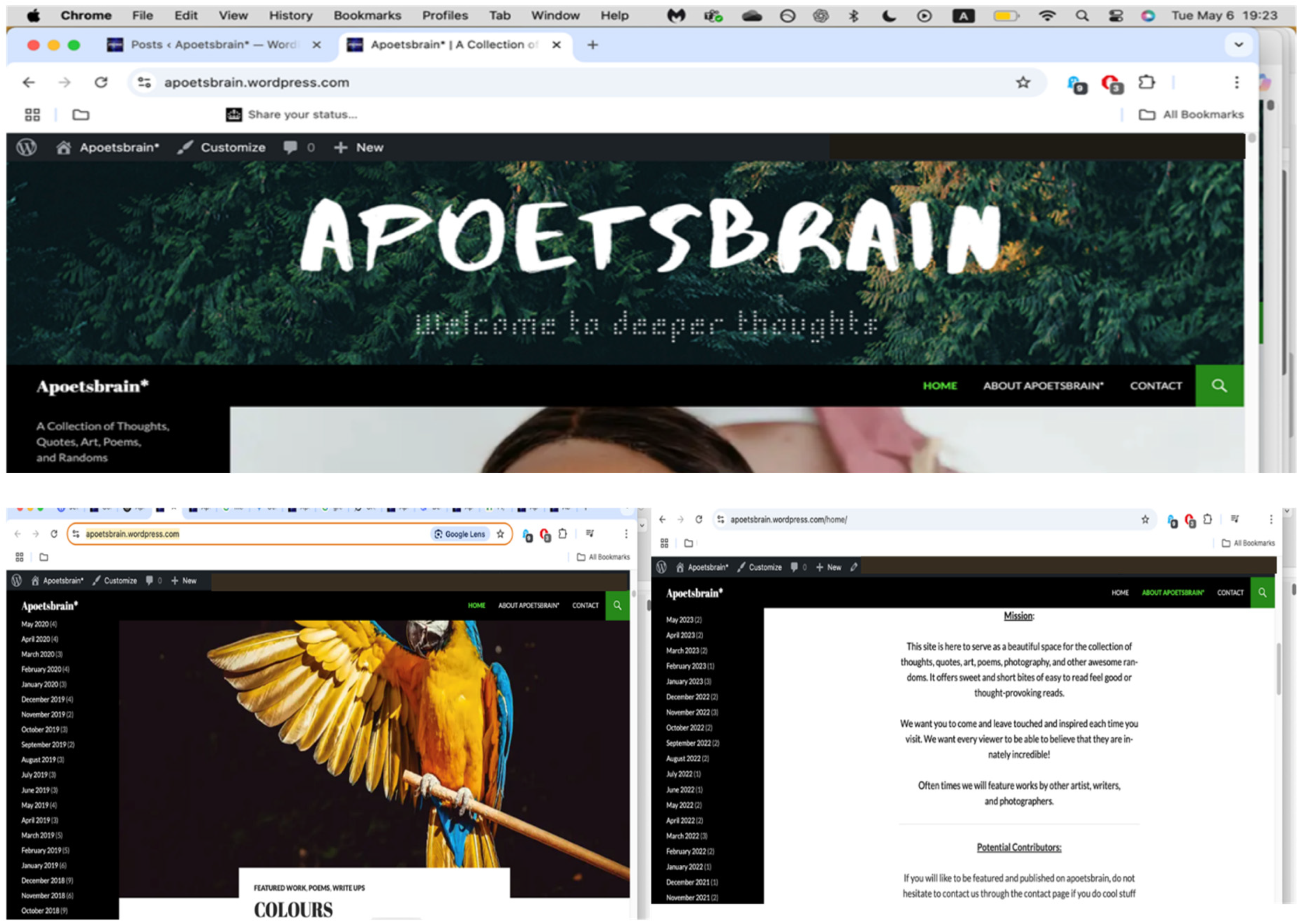
Task: Open the WordPress logo menu in admin bar
Action: (x=27, y=147)
